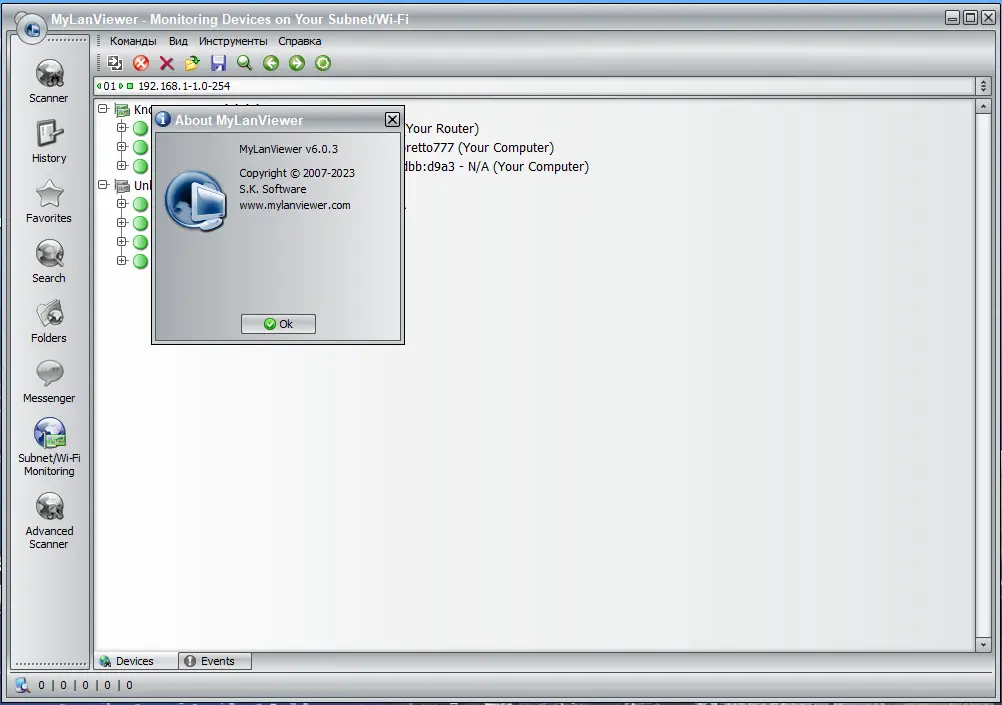Click the scroll down arrow of device list

(x=983, y=644)
